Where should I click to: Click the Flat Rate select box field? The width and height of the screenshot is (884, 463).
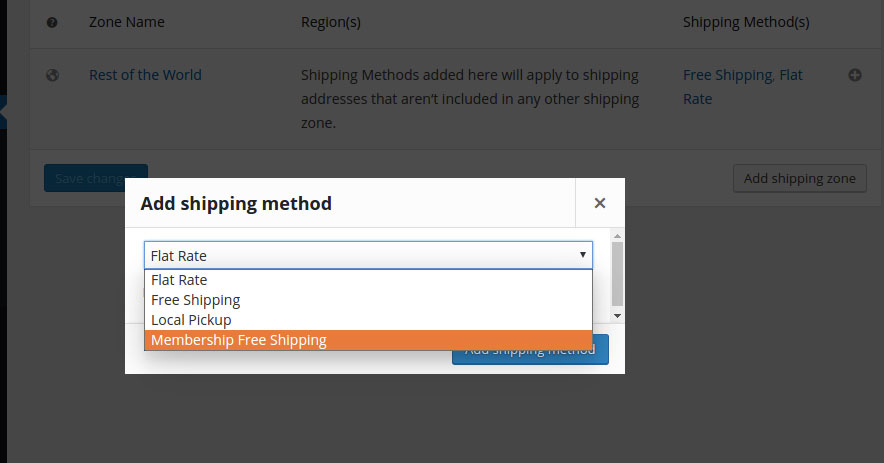[x=368, y=255]
